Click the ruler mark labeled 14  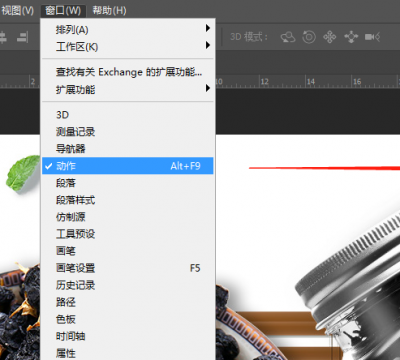[311, 81]
